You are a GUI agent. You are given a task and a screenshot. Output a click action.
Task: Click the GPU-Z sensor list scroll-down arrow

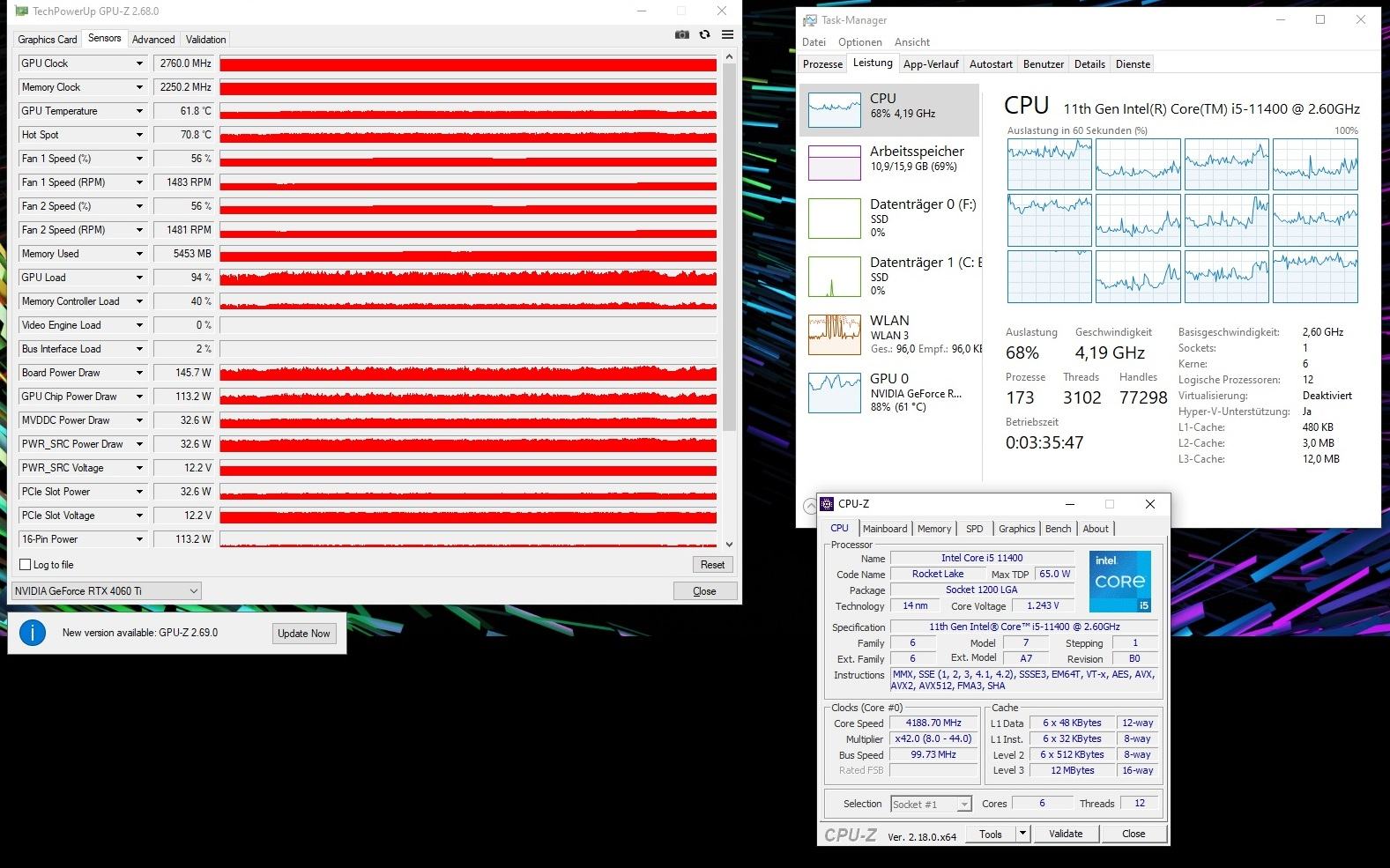tap(729, 545)
